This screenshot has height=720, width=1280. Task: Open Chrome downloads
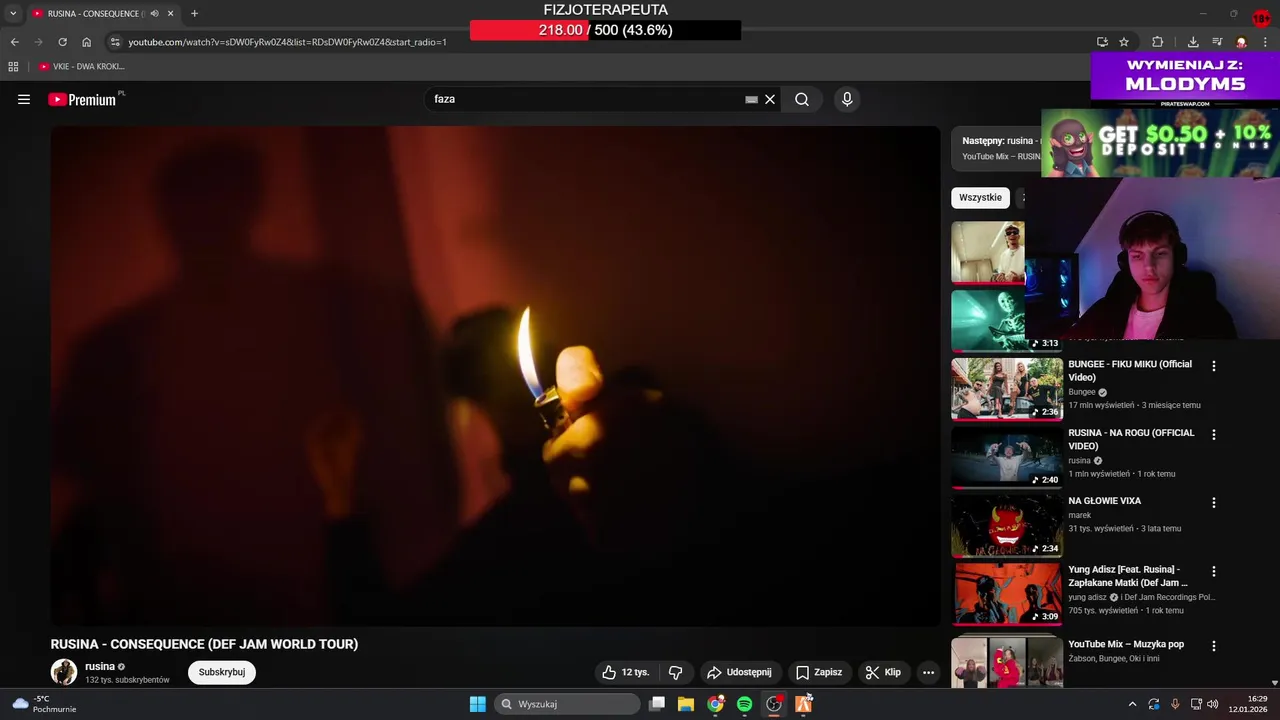[1193, 42]
